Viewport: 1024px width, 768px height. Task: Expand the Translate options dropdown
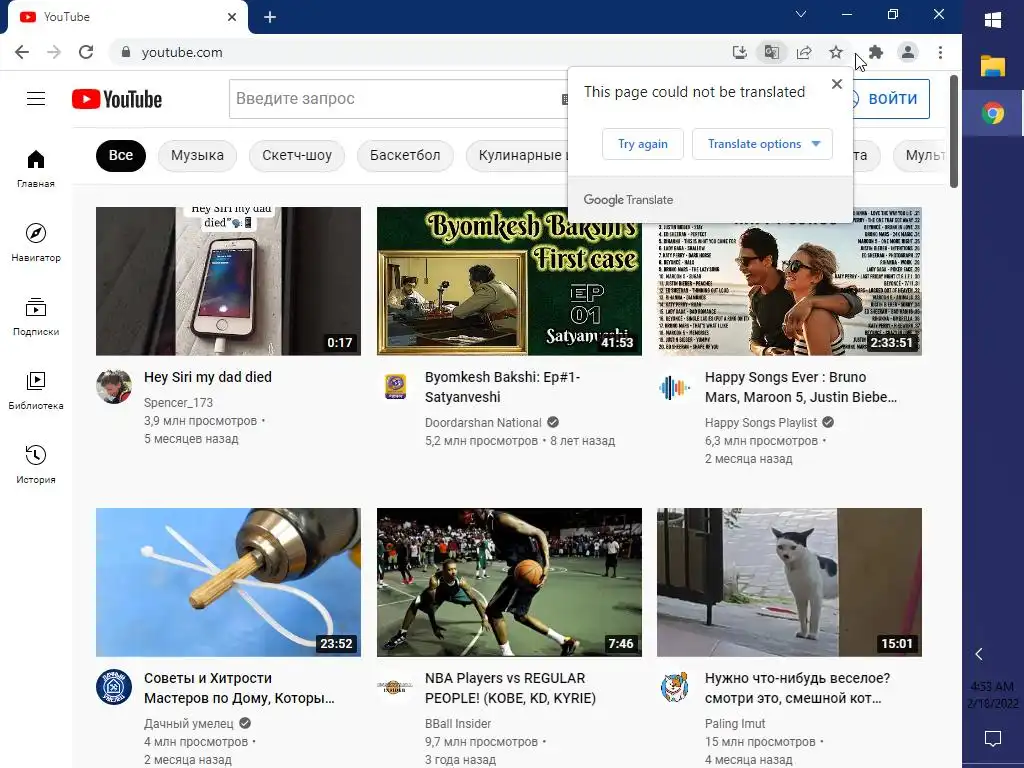click(762, 144)
